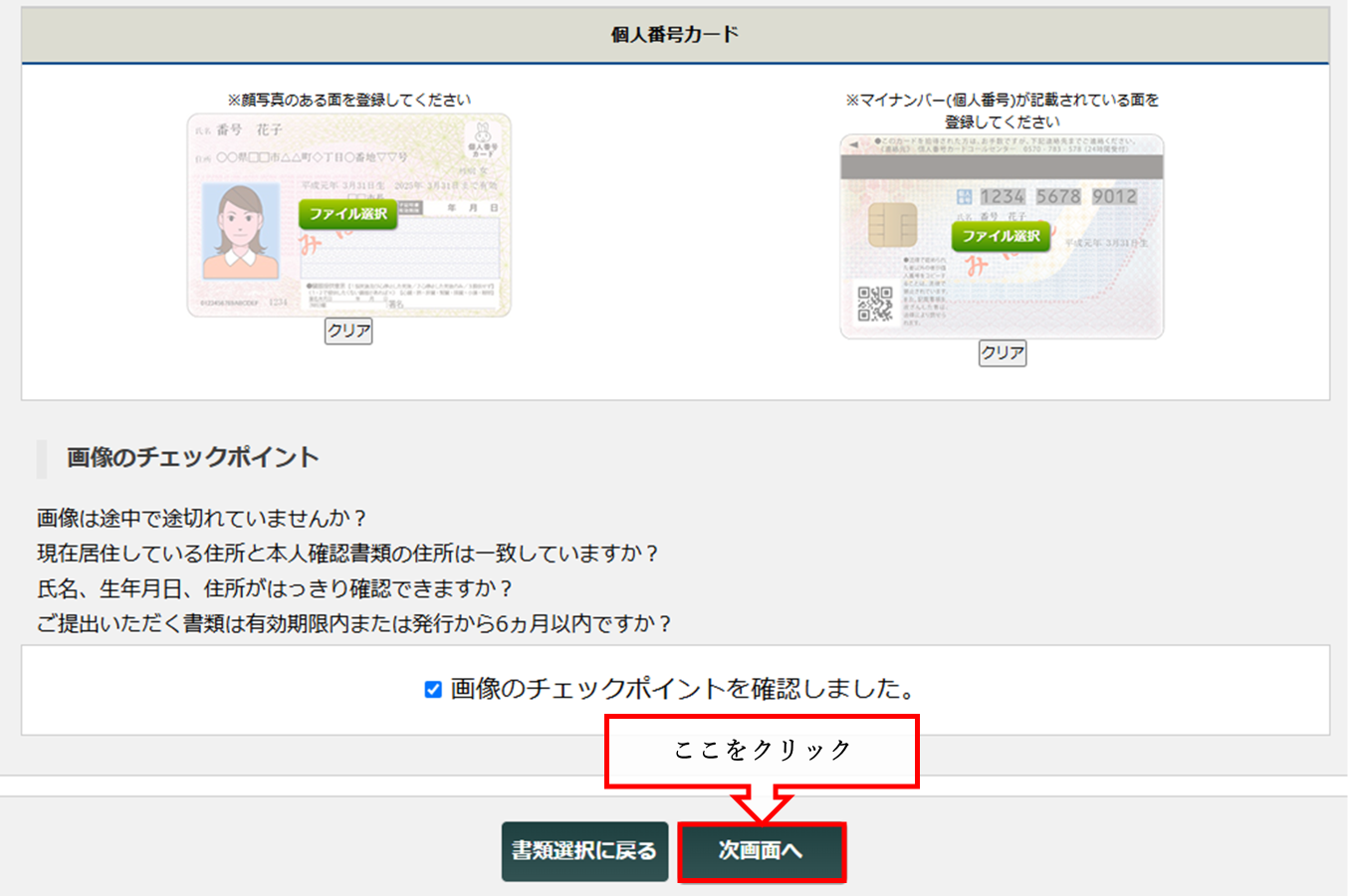Toggle the 画像のチェックポイントを確認しました checkbox
The image size is (1348, 896).
tap(433, 689)
